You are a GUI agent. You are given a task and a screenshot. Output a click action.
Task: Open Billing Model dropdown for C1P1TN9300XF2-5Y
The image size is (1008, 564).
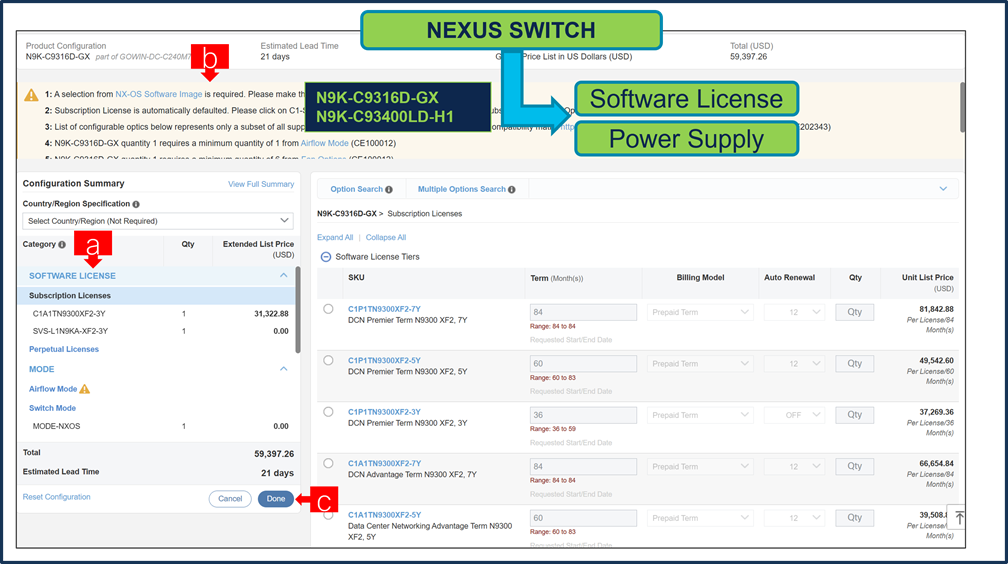tap(700, 363)
